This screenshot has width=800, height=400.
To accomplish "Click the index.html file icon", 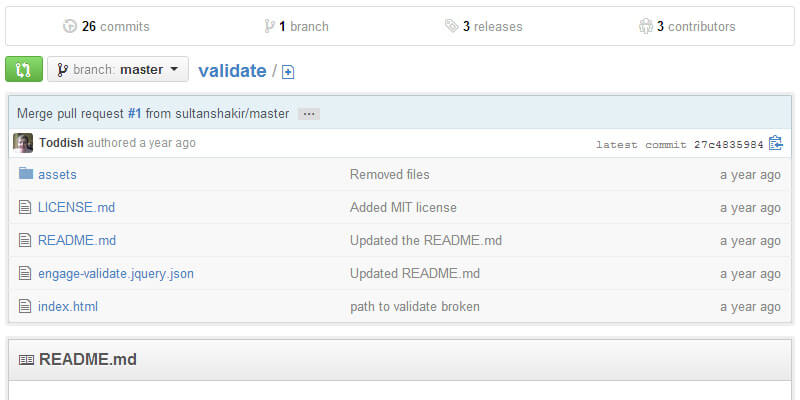I will point(25,306).
